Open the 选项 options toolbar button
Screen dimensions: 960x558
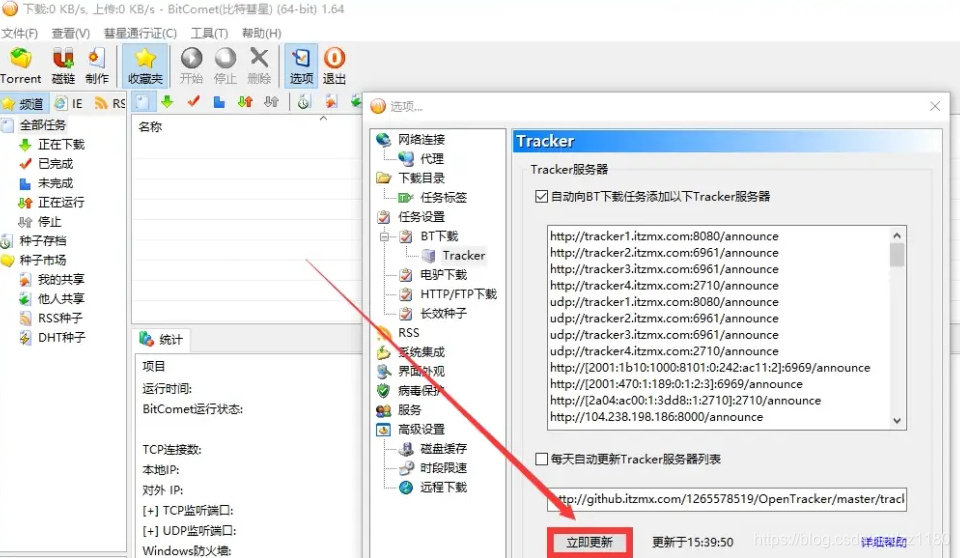pos(301,66)
